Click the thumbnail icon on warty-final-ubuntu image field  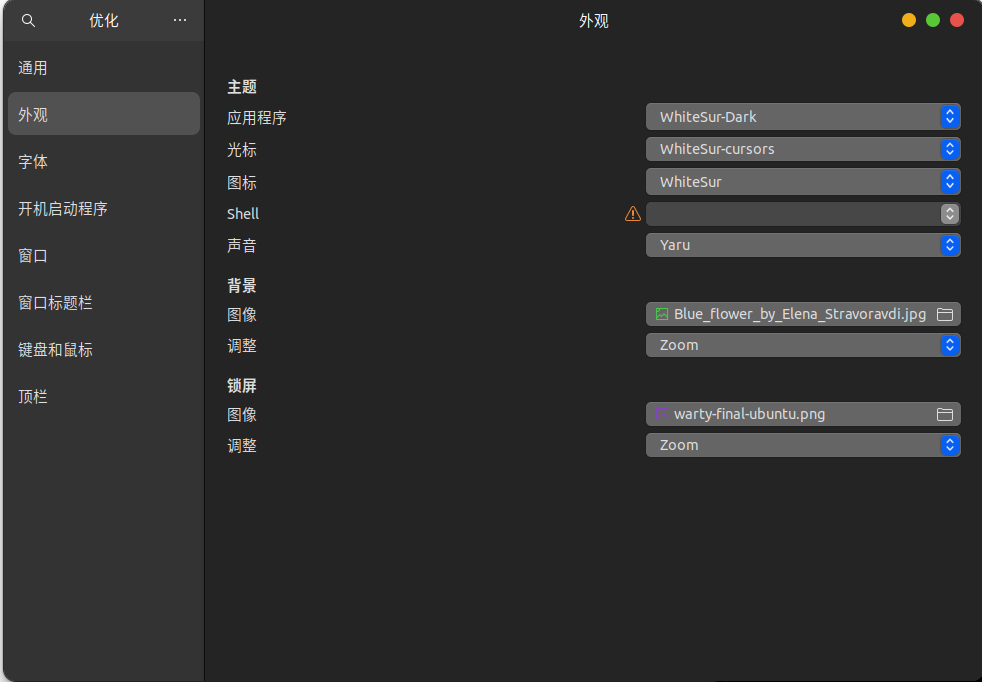(x=661, y=413)
